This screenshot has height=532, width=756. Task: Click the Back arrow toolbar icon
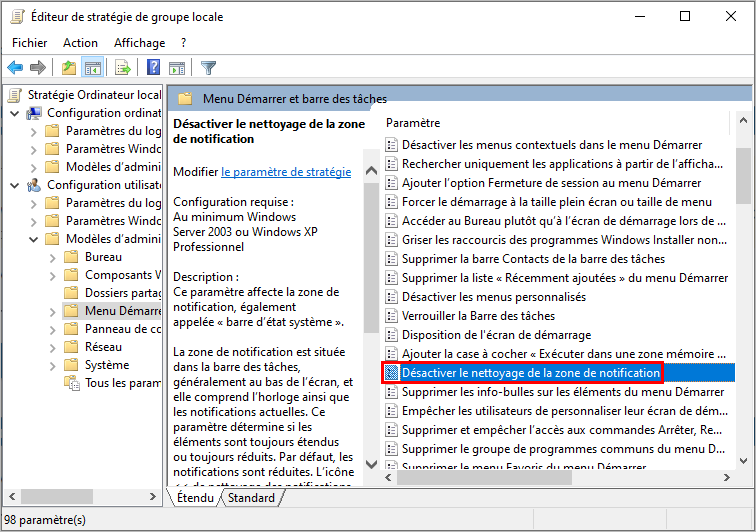pos(15,68)
